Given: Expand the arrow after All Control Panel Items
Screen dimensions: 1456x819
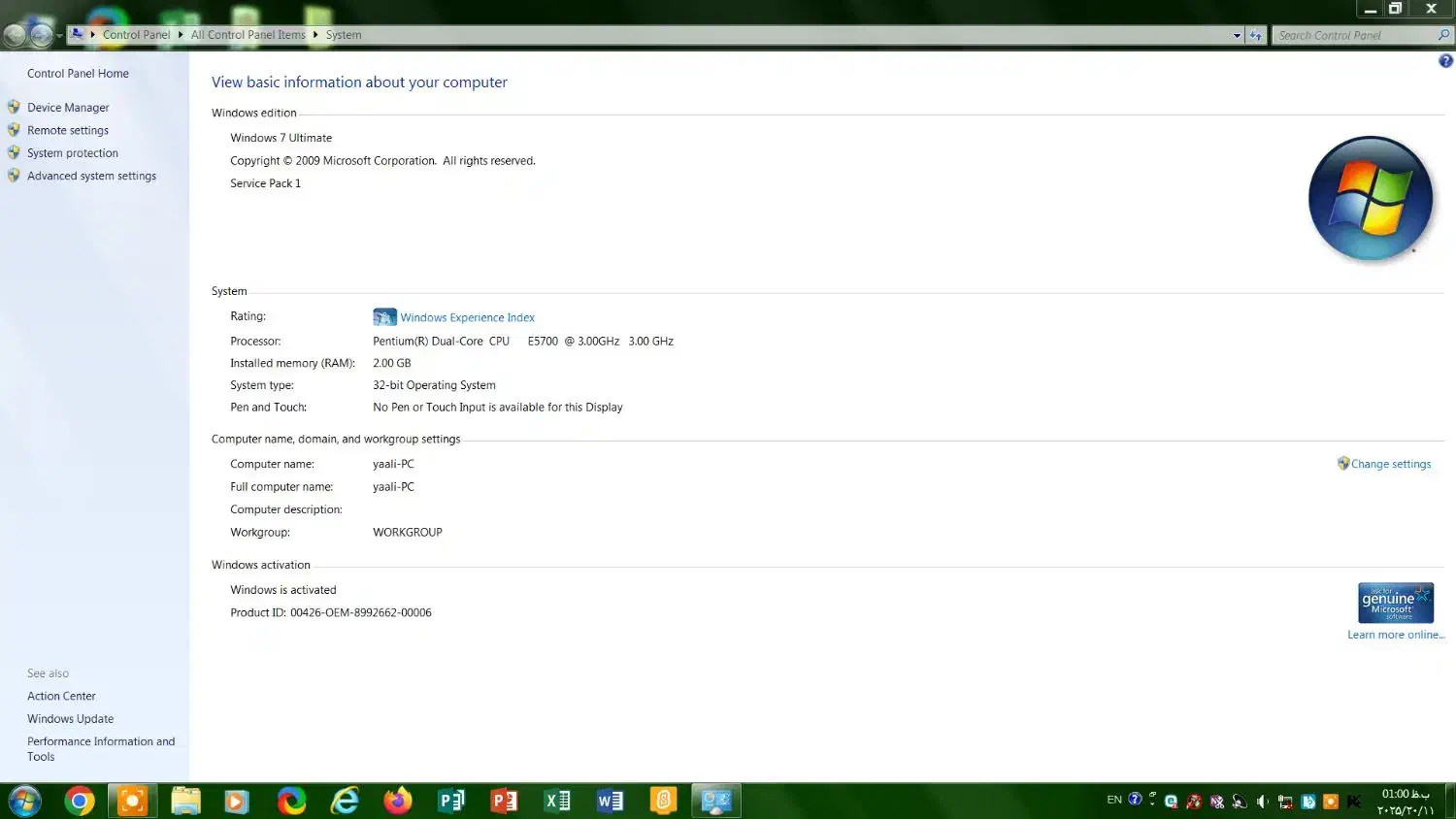Looking at the screenshot, I should (x=315, y=34).
